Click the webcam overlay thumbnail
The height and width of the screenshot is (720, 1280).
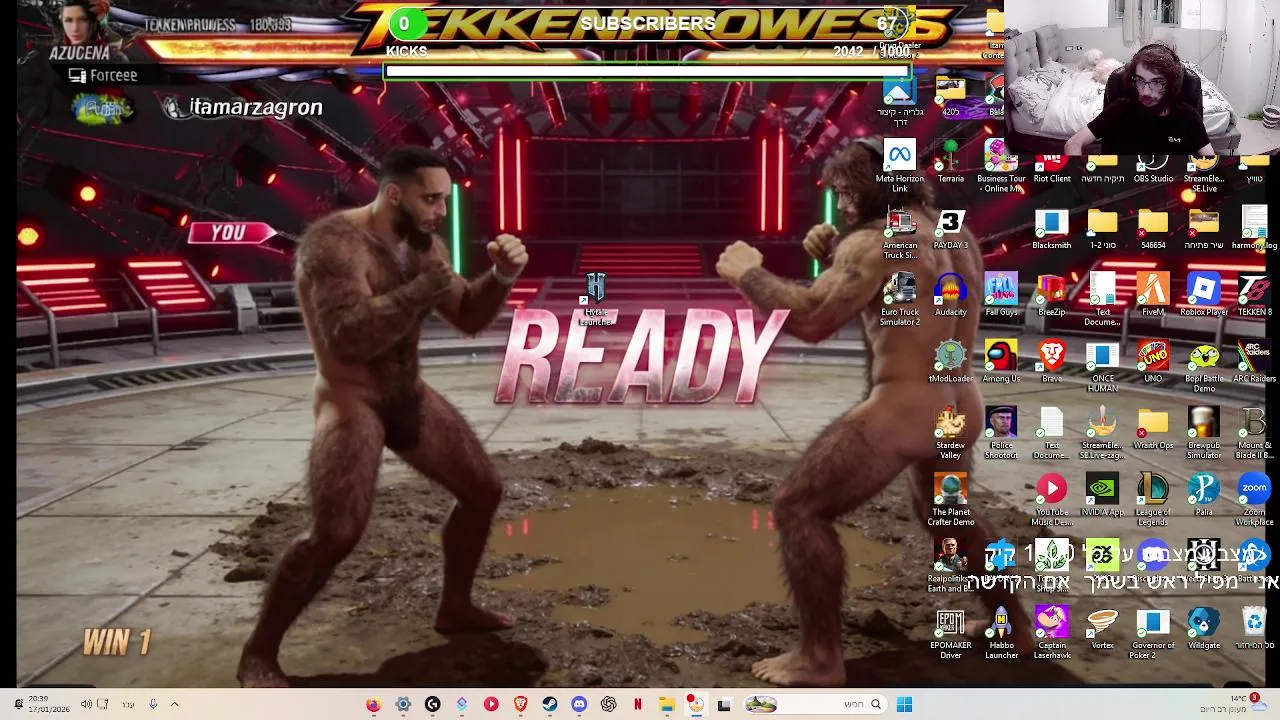click(1142, 77)
